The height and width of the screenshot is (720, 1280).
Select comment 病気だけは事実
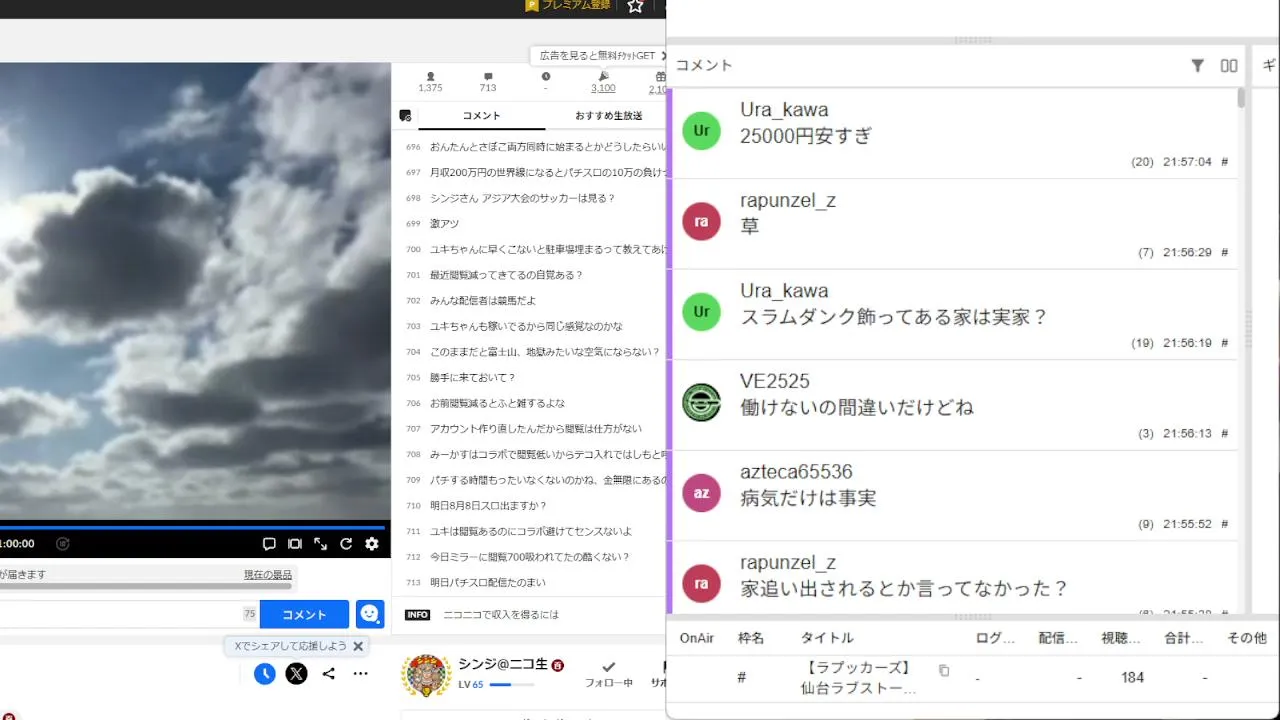(x=808, y=498)
